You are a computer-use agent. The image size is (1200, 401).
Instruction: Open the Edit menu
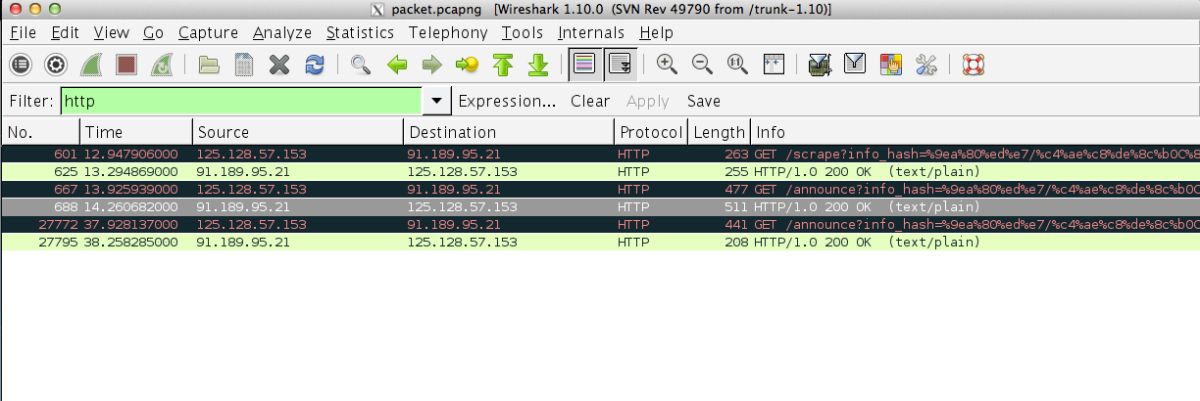tap(65, 33)
